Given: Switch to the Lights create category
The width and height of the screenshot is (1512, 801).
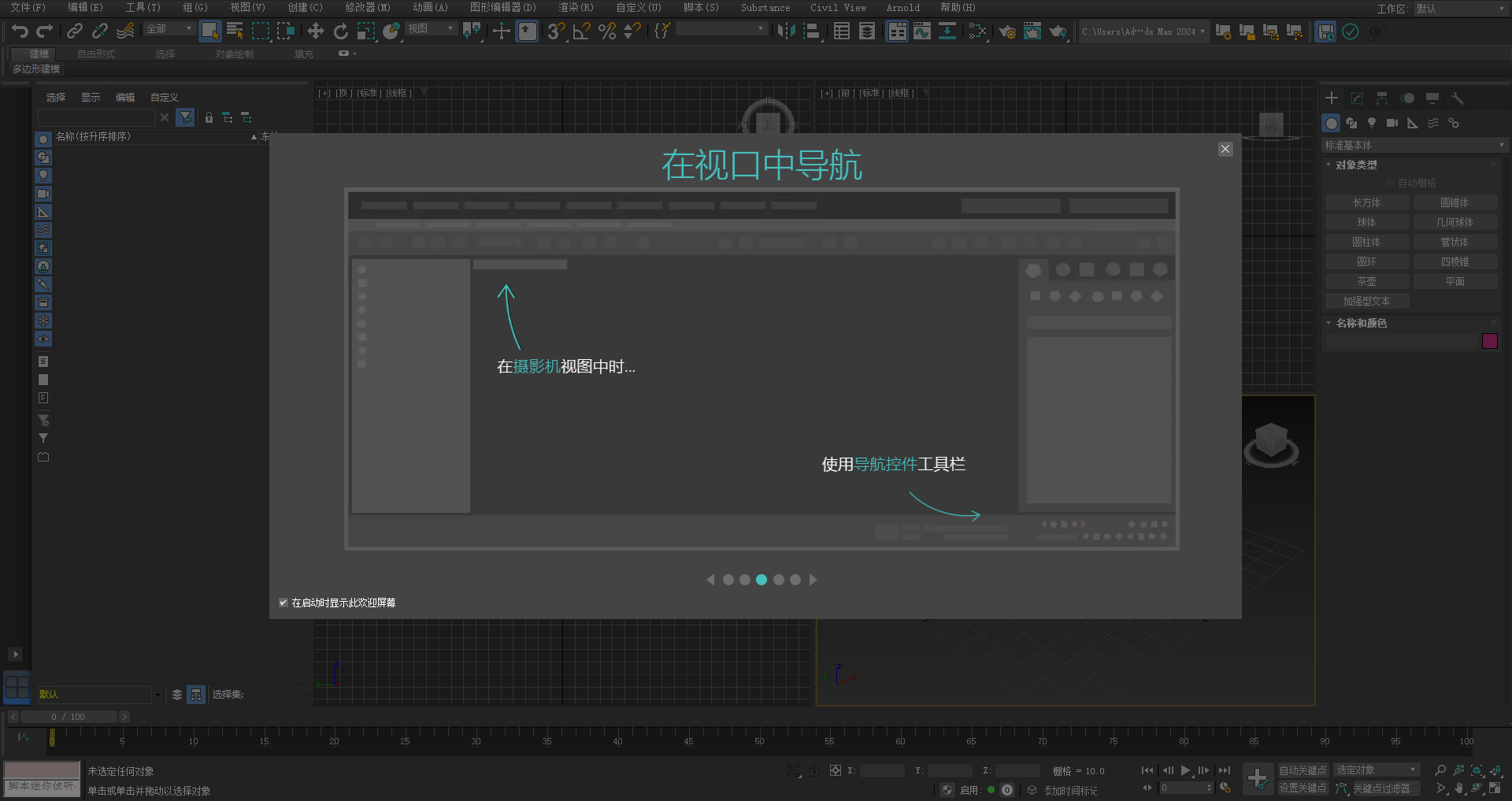Looking at the screenshot, I should pos(1372,123).
